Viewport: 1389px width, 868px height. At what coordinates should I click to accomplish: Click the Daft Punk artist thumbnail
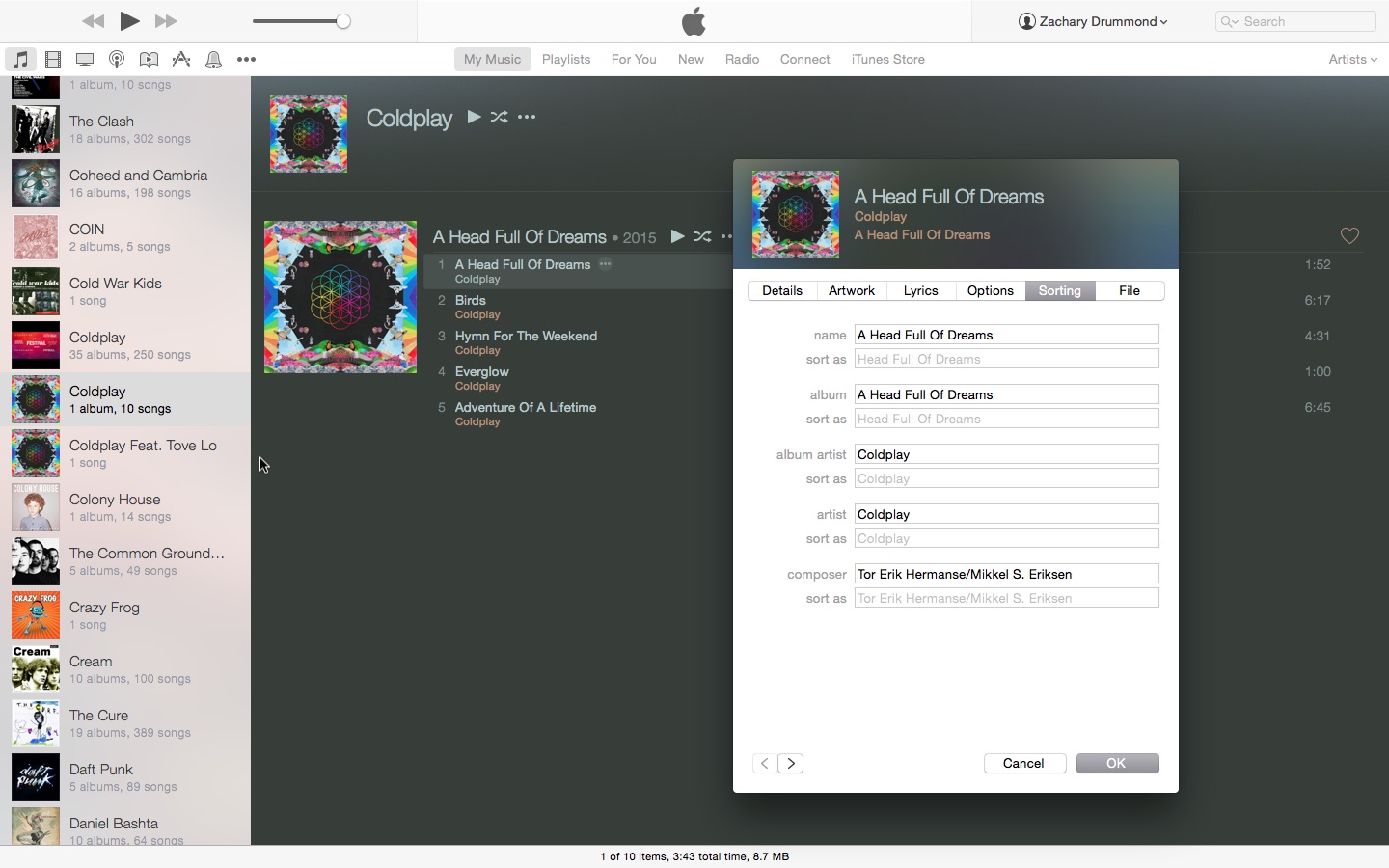coord(36,777)
